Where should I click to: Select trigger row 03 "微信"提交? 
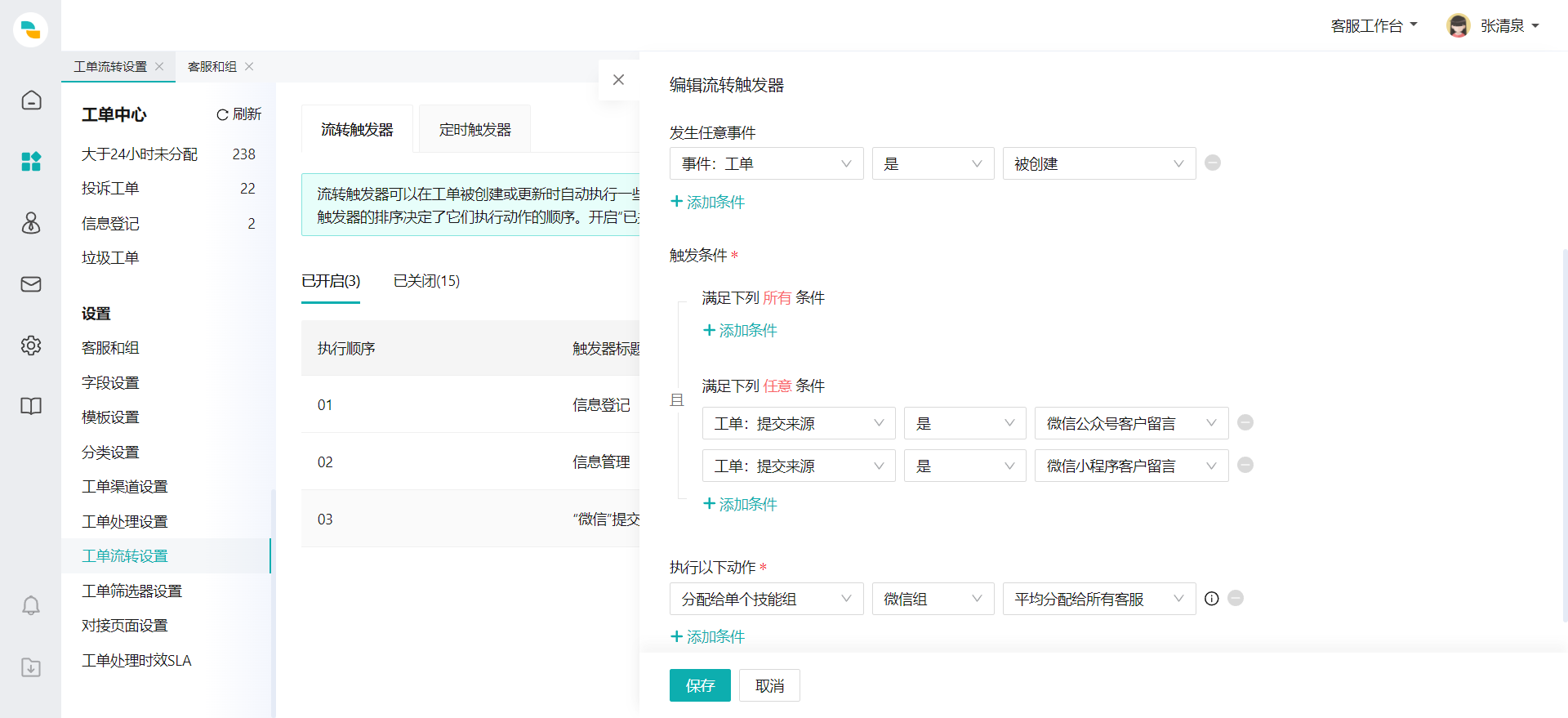pos(470,519)
